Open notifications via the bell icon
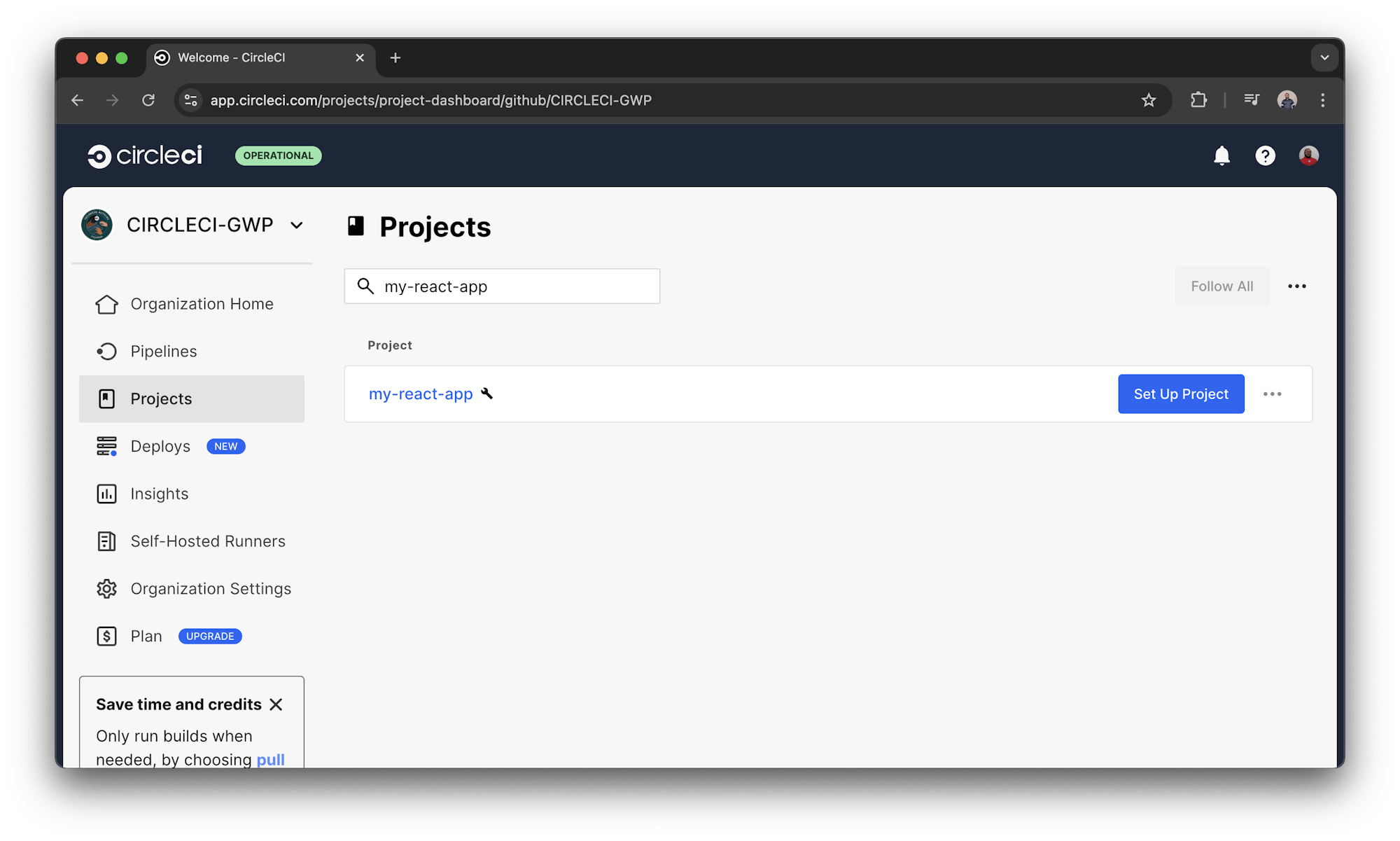 (x=1221, y=155)
